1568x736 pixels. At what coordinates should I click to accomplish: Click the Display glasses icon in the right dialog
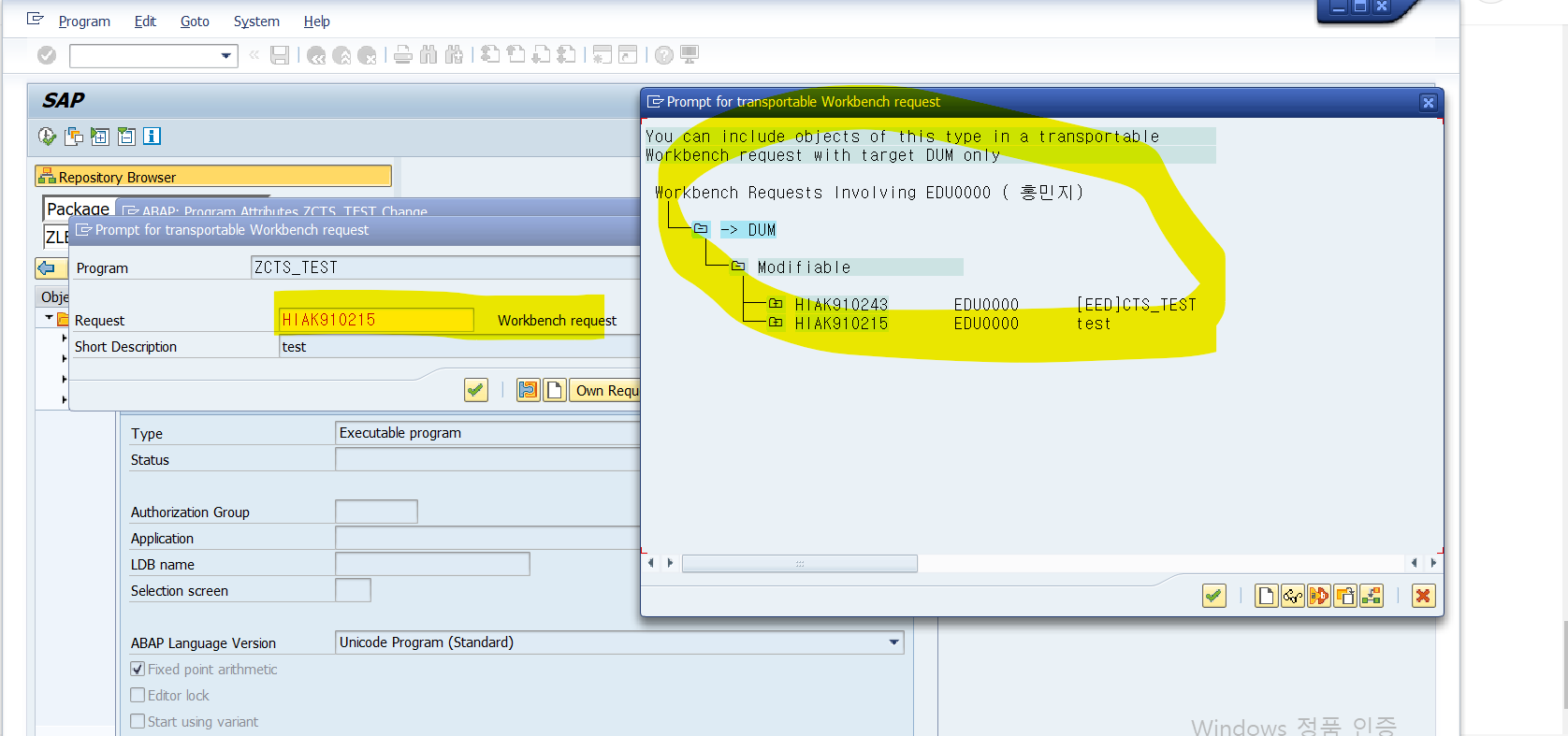point(1293,596)
